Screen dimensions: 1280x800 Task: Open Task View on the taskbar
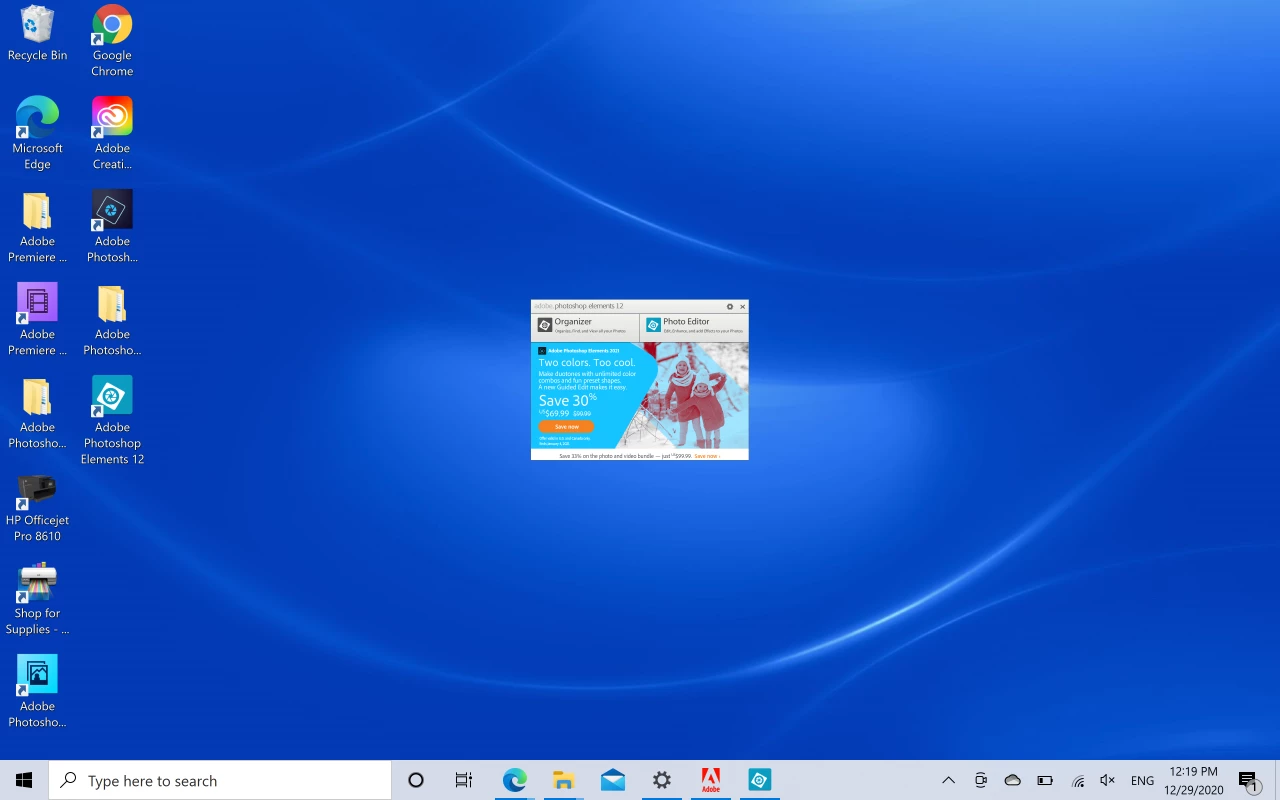[x=464, y=780]
